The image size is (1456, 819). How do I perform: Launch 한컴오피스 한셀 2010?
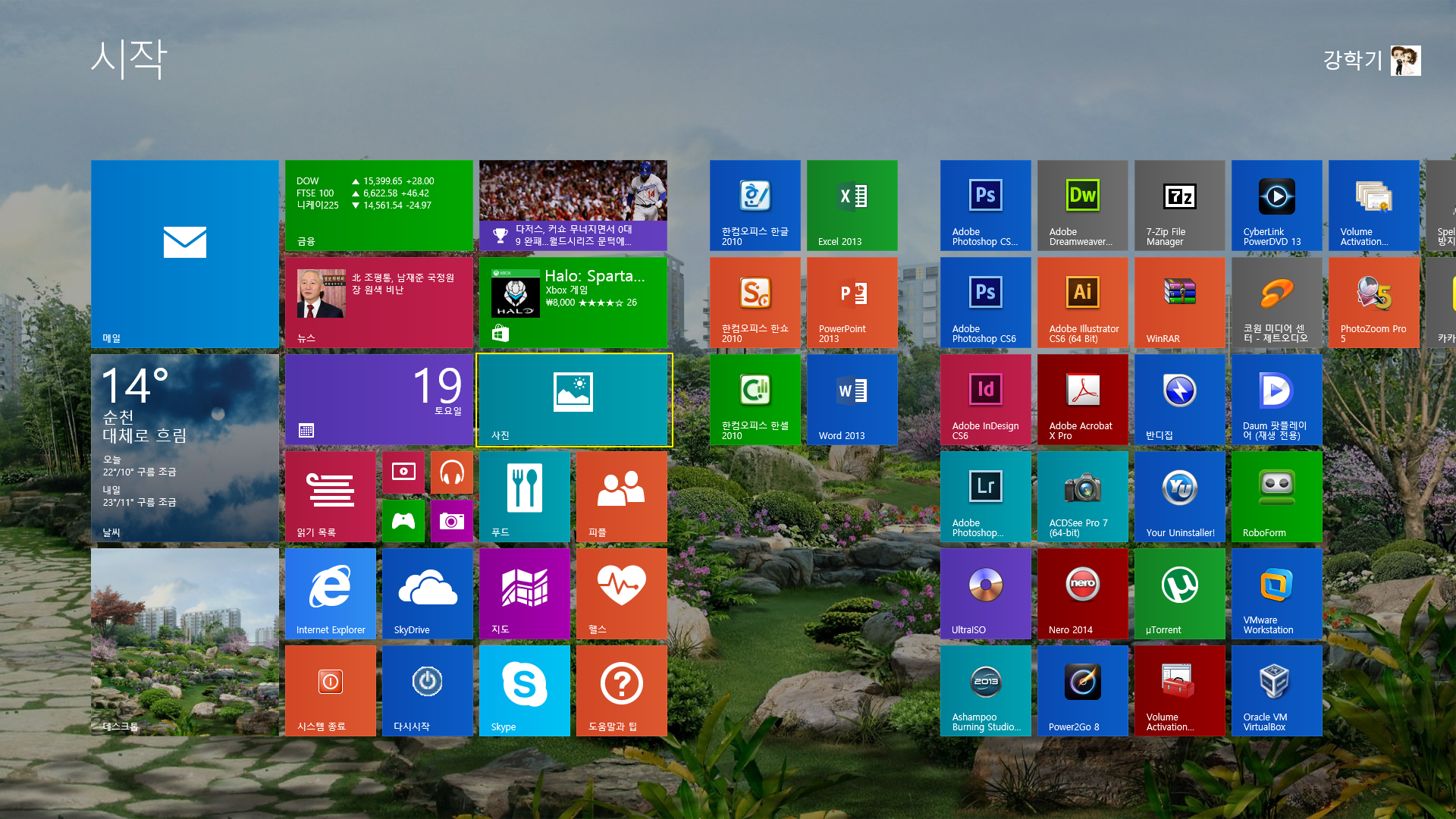click(755, 400)
